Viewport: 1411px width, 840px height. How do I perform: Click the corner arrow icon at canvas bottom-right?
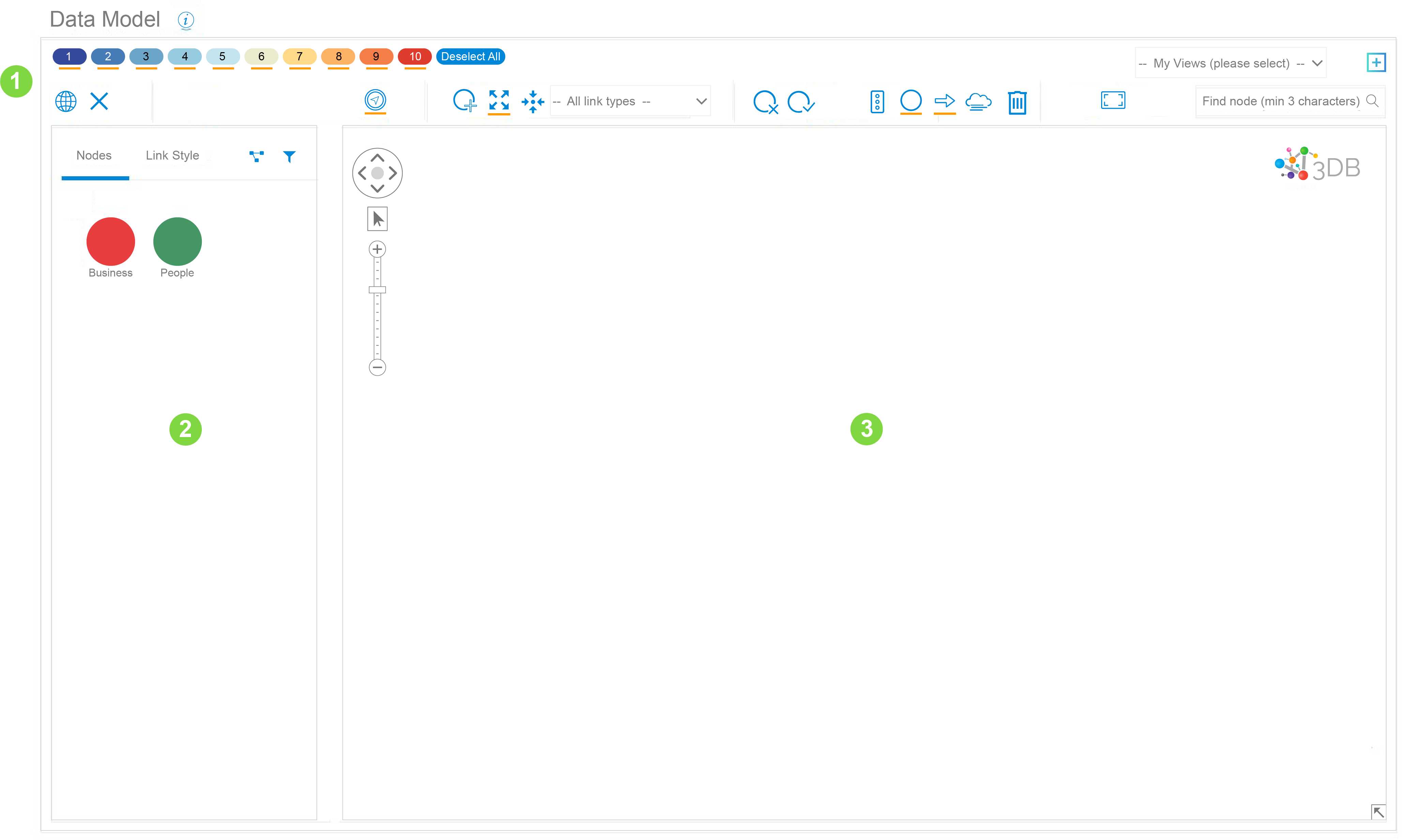coord(1378,812)
